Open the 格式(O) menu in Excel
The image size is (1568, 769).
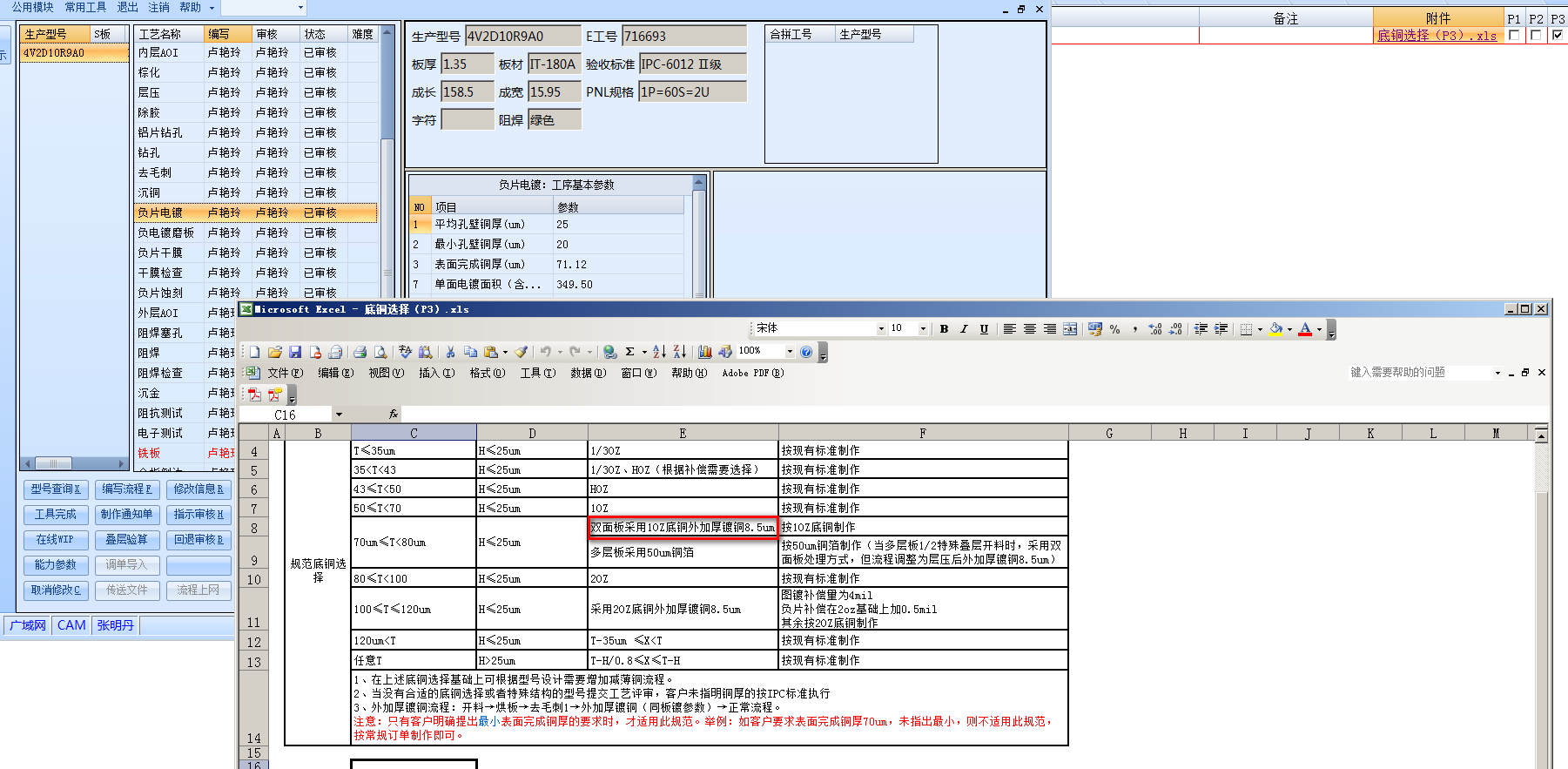tap(487, 373)
